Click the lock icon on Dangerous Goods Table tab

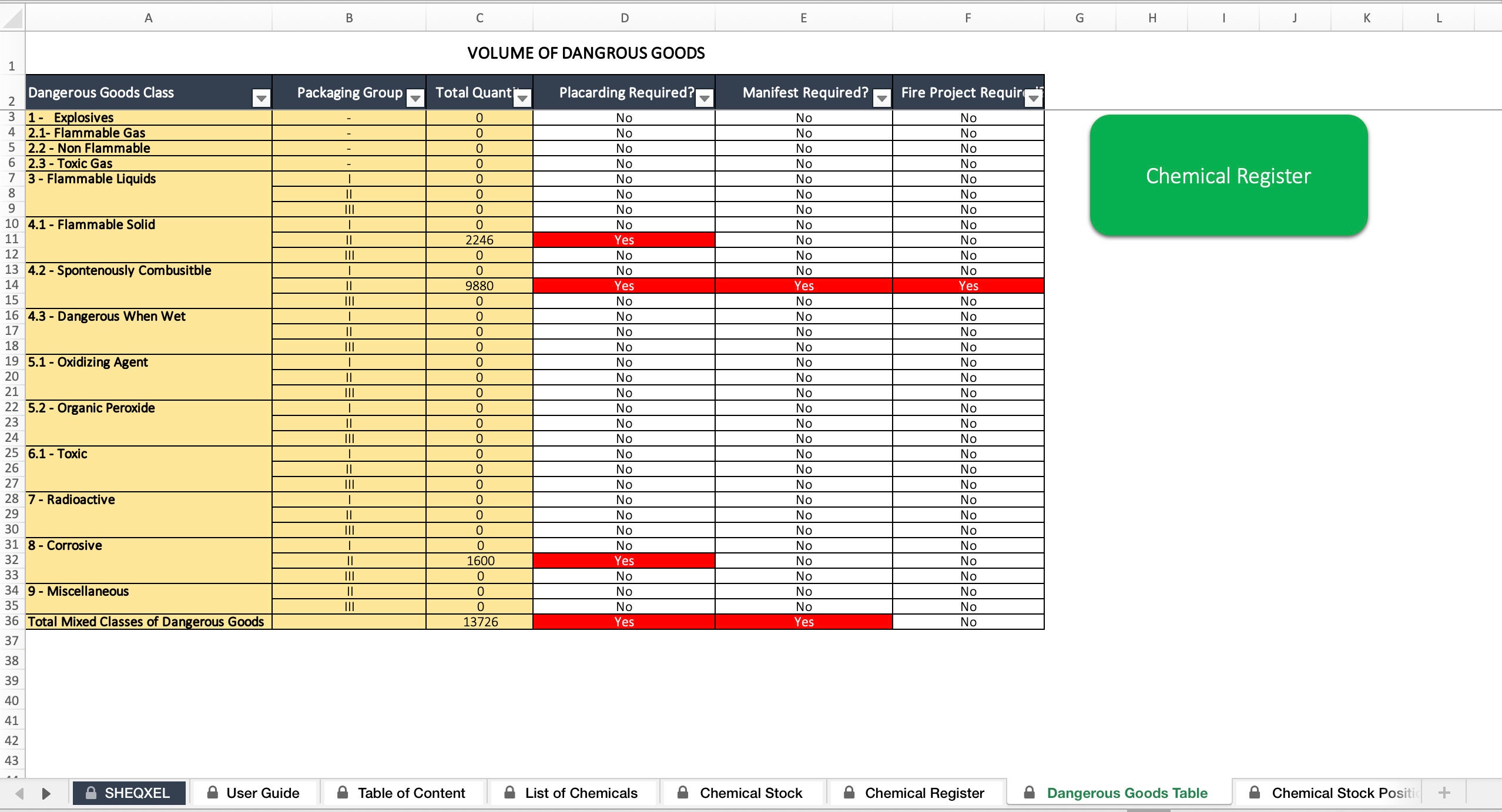1030,793
